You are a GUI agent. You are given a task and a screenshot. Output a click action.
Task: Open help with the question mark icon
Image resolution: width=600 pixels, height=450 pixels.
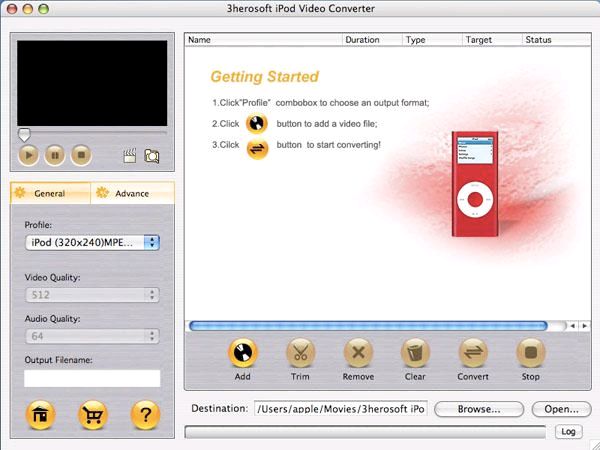tap(146, 415)
